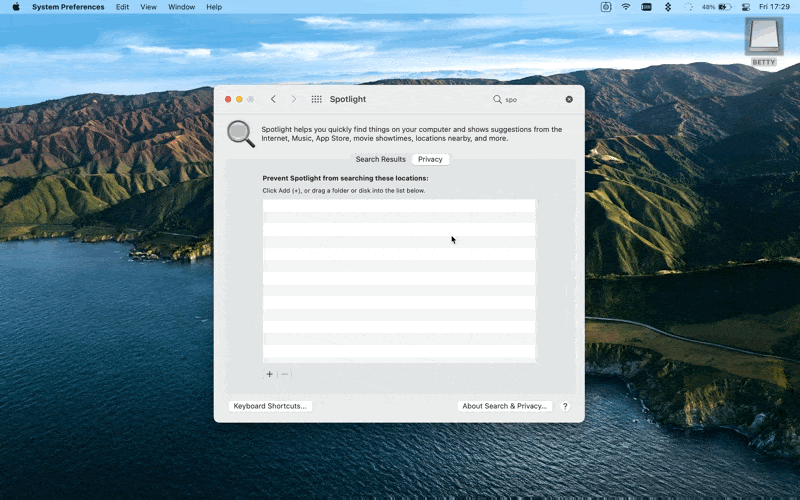Open the Edit menu
The image size is (800, 500).
tap(122, 7)
